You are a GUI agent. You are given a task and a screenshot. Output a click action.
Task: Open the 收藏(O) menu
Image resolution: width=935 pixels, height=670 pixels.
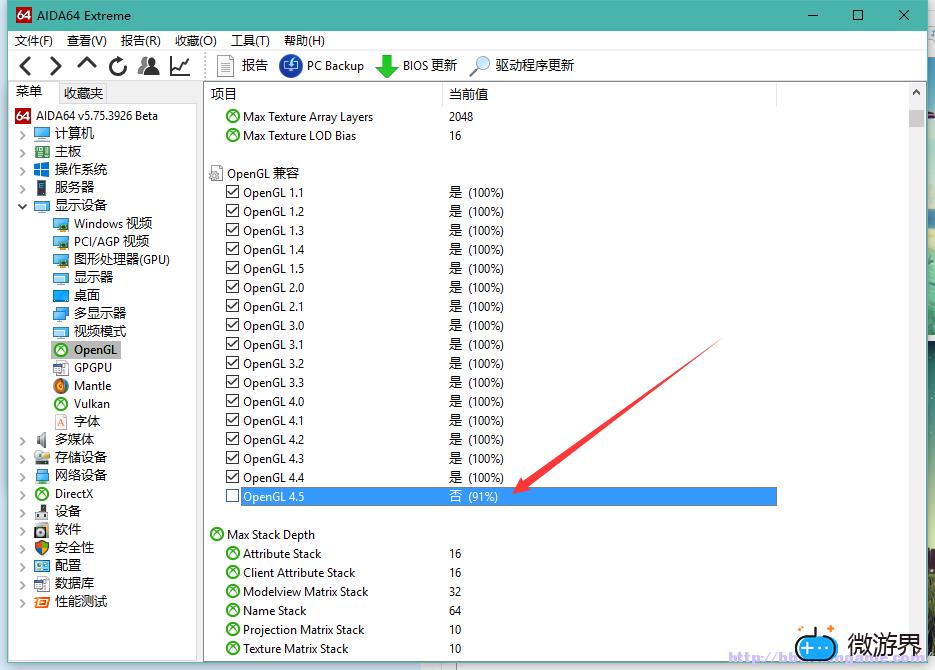(196, 41)
